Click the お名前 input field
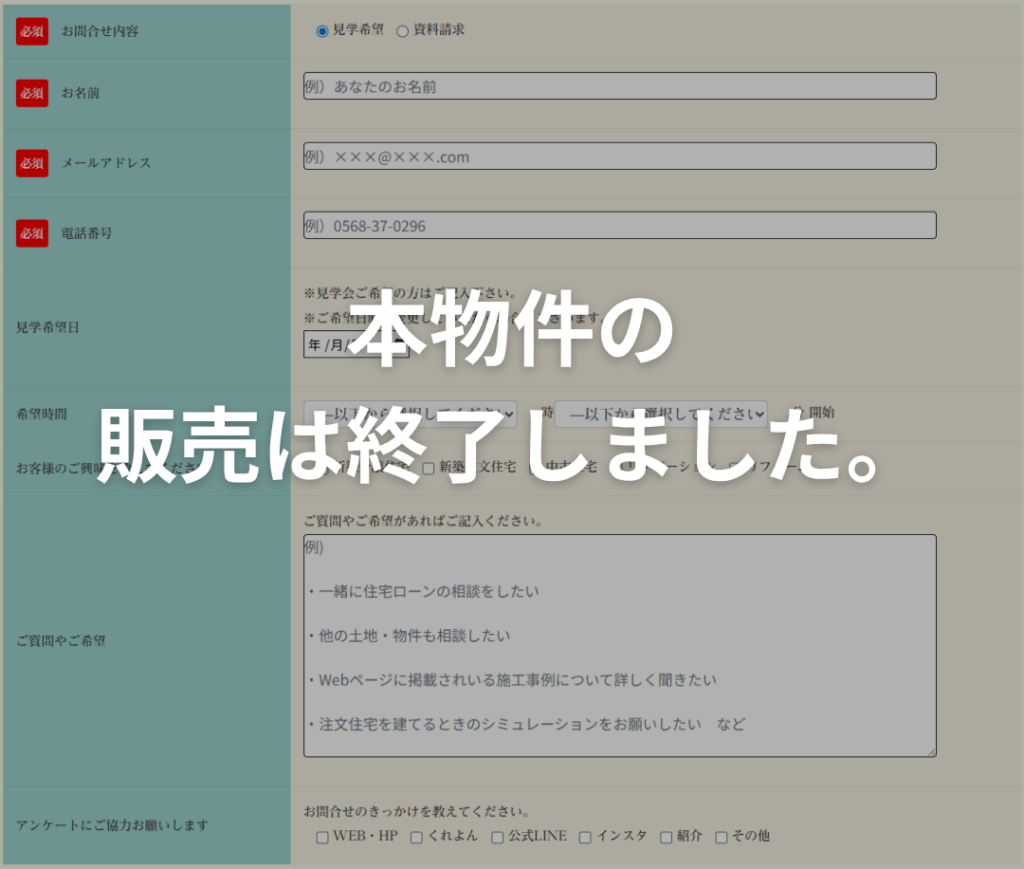Viewport: 1024px width, 869px height. (x=619, y=86)
